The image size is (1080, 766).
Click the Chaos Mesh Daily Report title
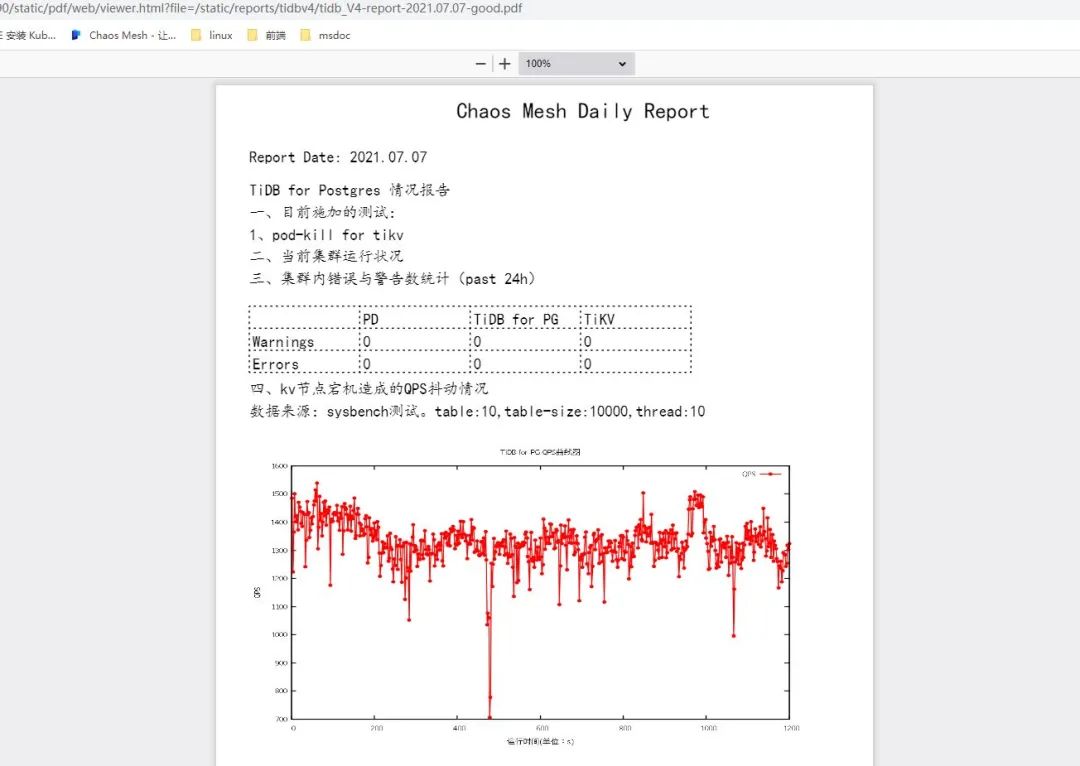pyautogui.click(x=583, y=111)
